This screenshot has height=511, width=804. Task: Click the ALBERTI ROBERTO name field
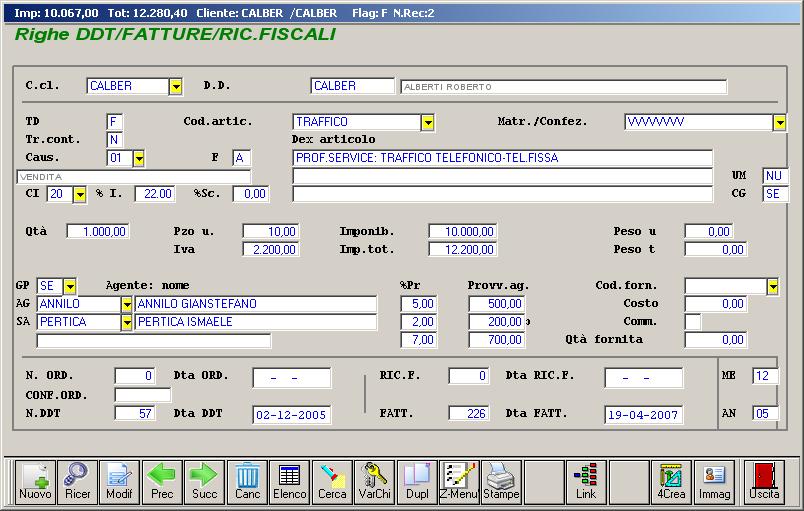[x=564, y=87]
